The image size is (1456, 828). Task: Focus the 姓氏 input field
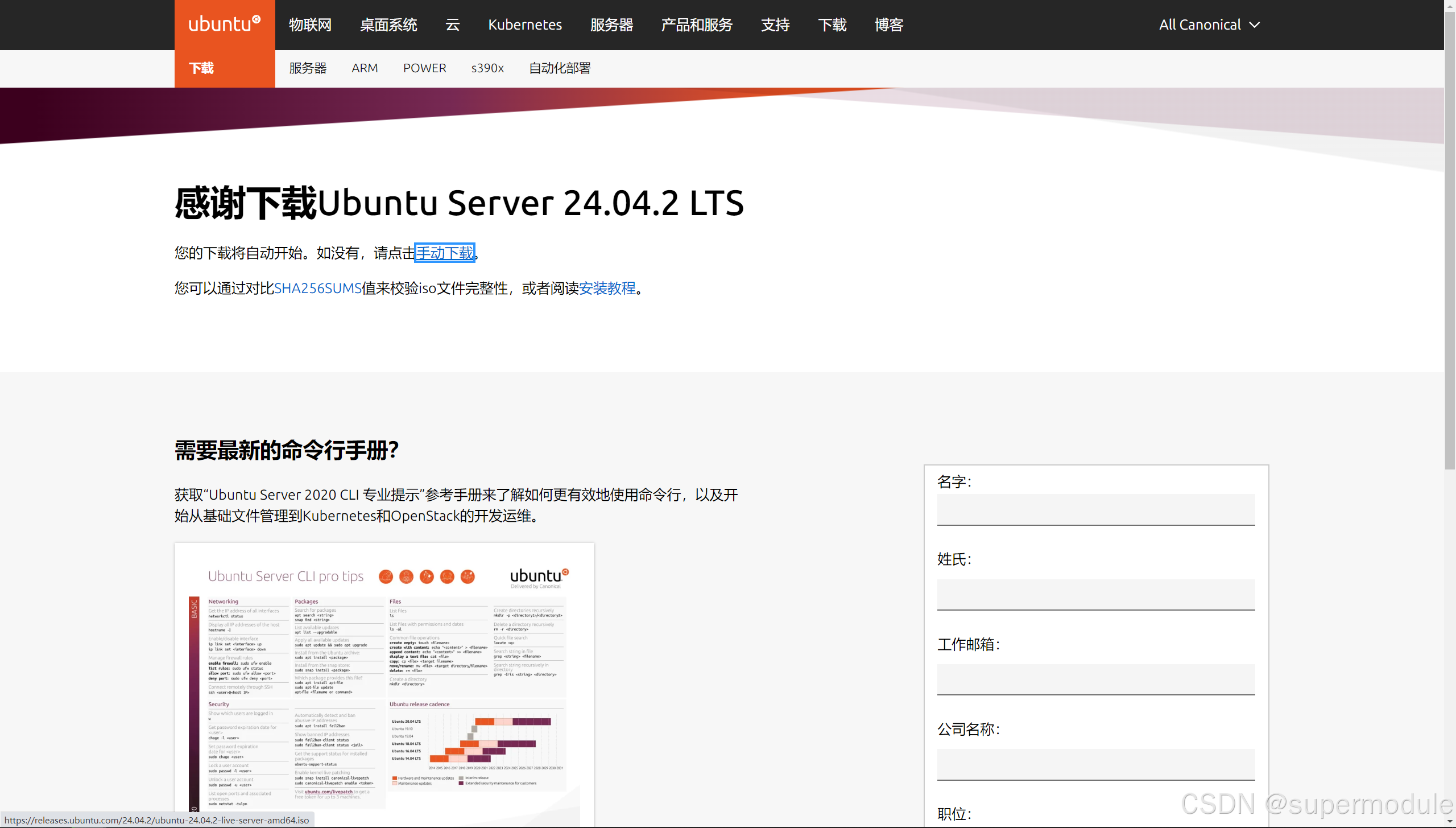pyautogui.click(x=1095, y=594)
